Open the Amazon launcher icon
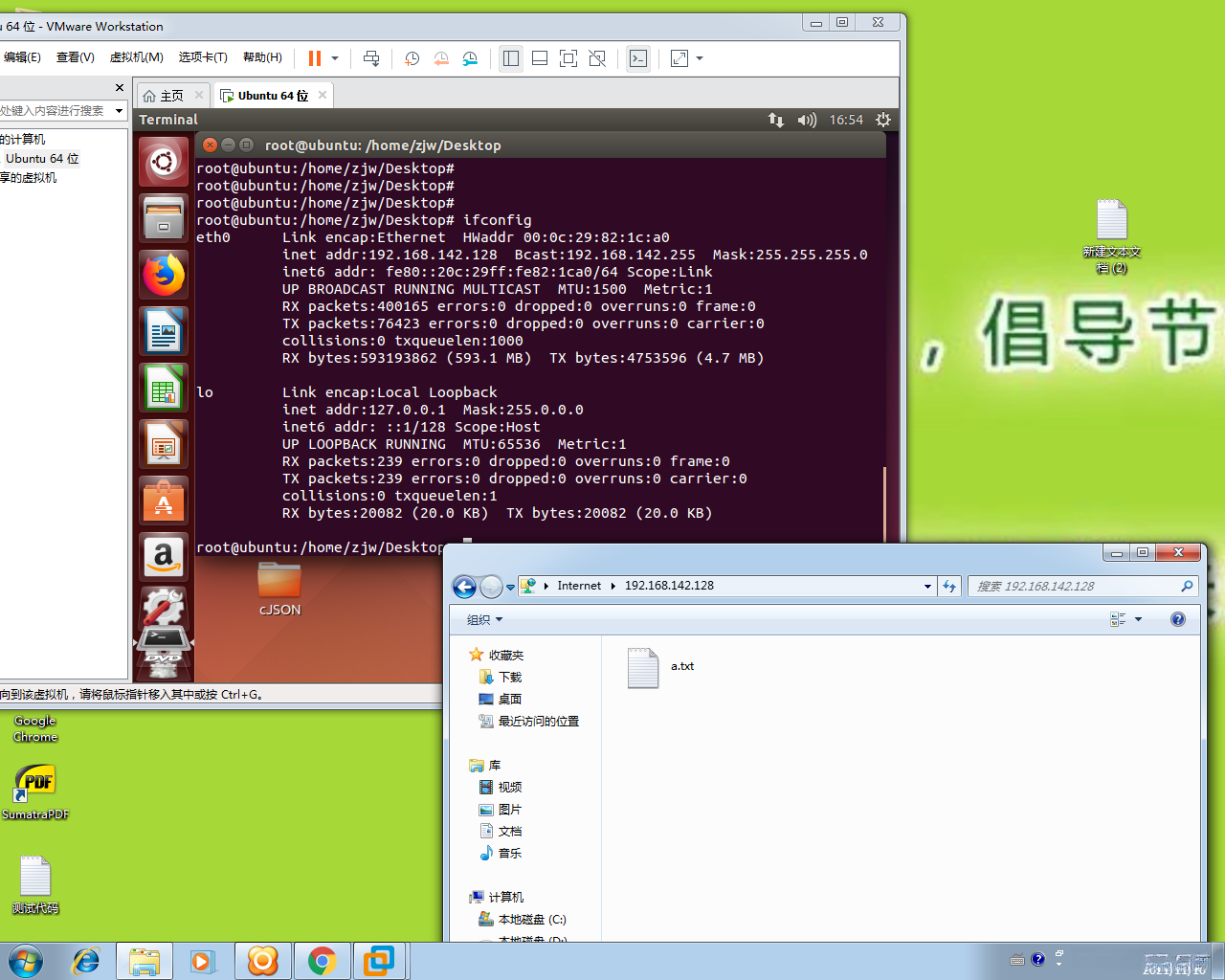The image size is (1225, 980). pyautogui.click(x=164, y=557)
